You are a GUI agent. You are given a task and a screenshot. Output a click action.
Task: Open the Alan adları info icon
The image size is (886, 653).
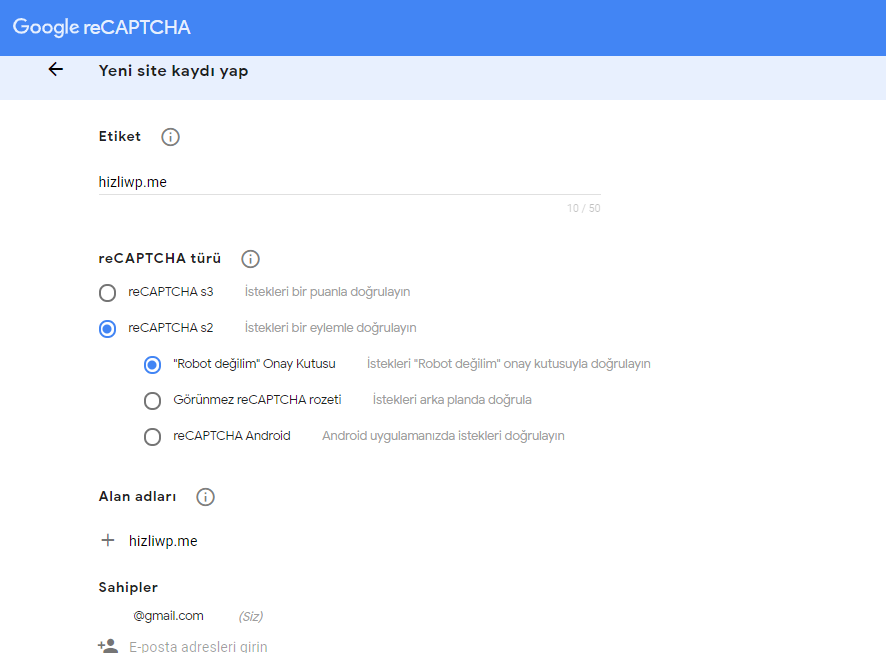(205, 497)
